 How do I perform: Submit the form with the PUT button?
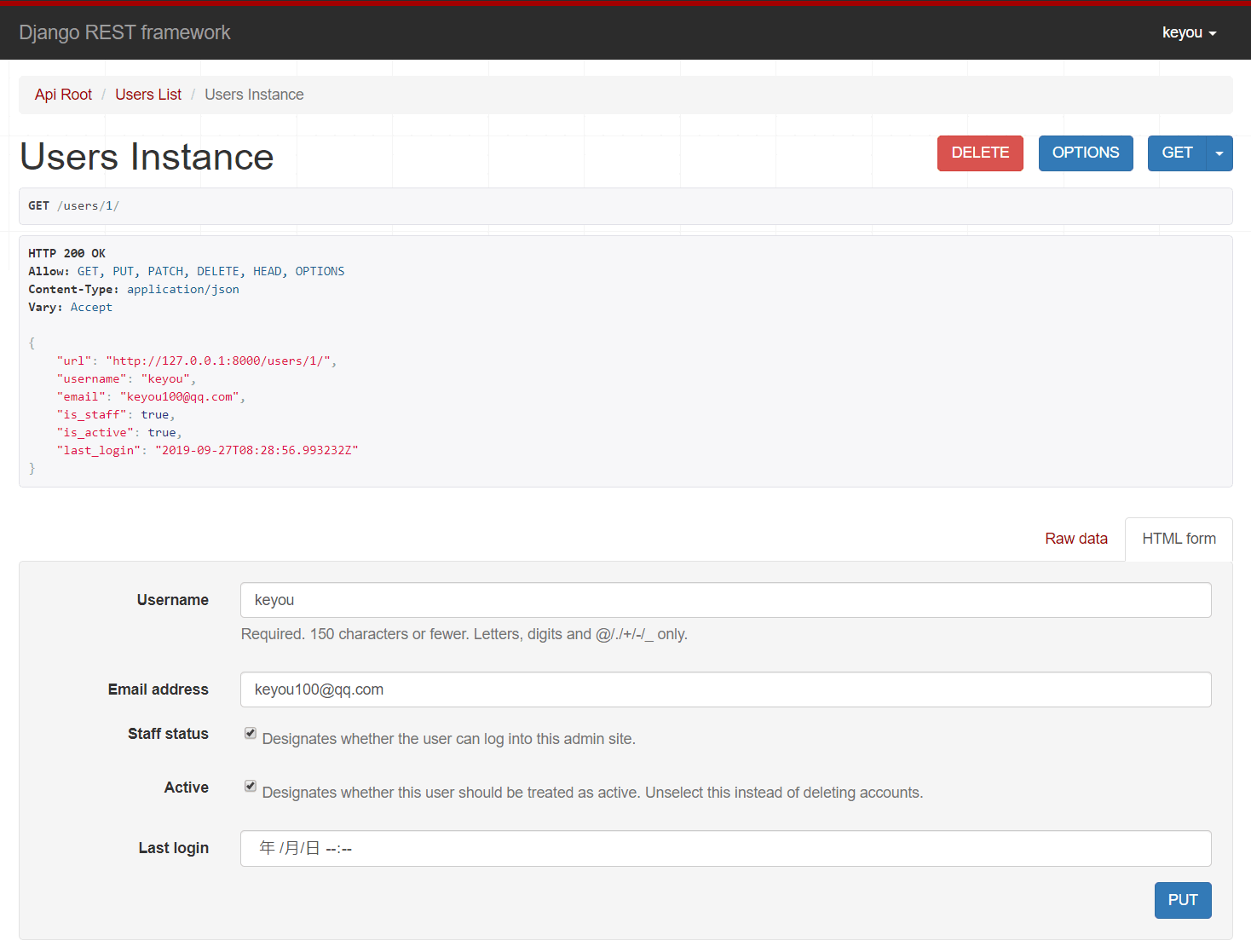click(1182, 900)
